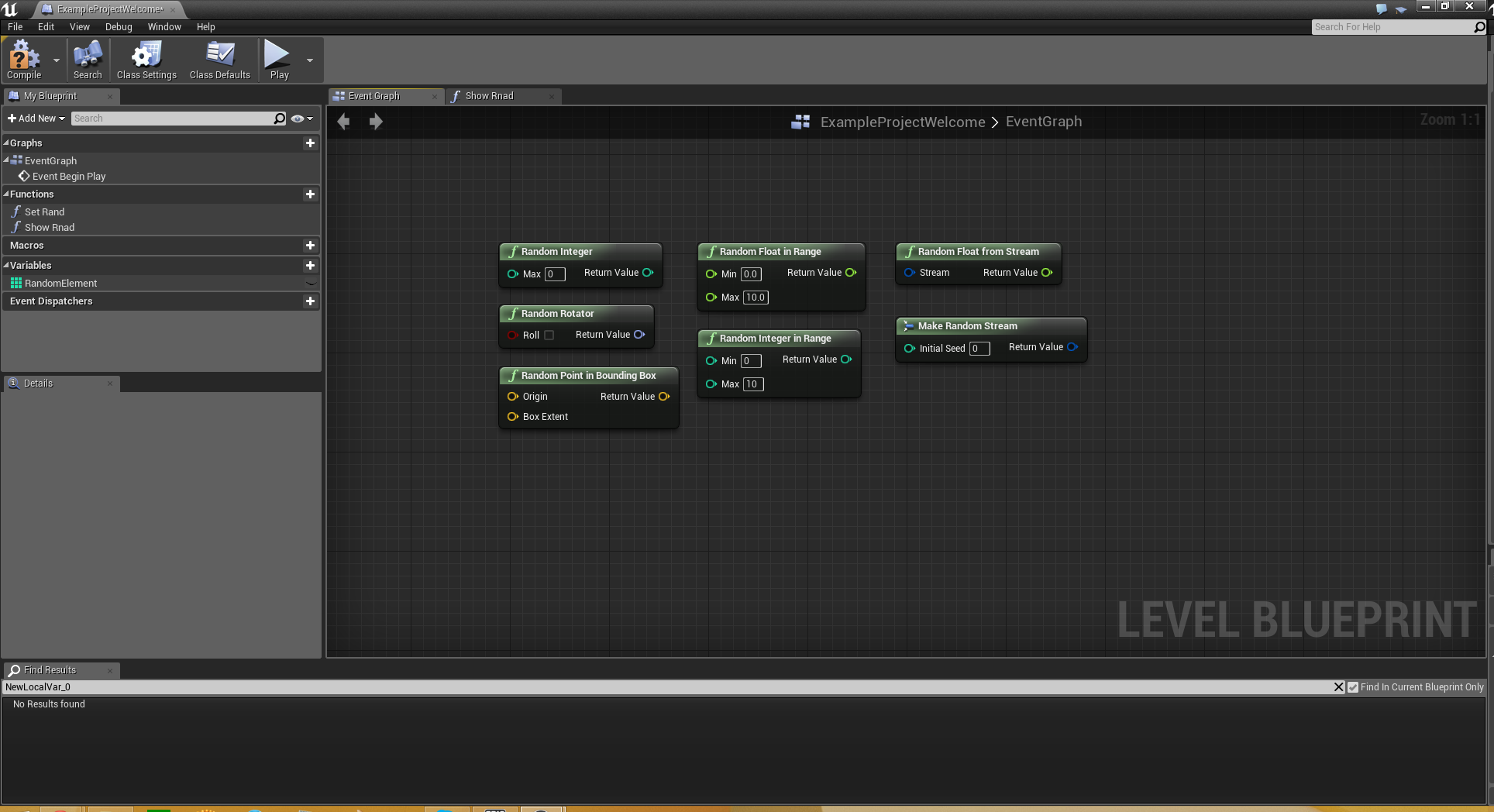This screenshot has height=812, width=1494.
Task: Collapse the Variables section
Action: 6,266
